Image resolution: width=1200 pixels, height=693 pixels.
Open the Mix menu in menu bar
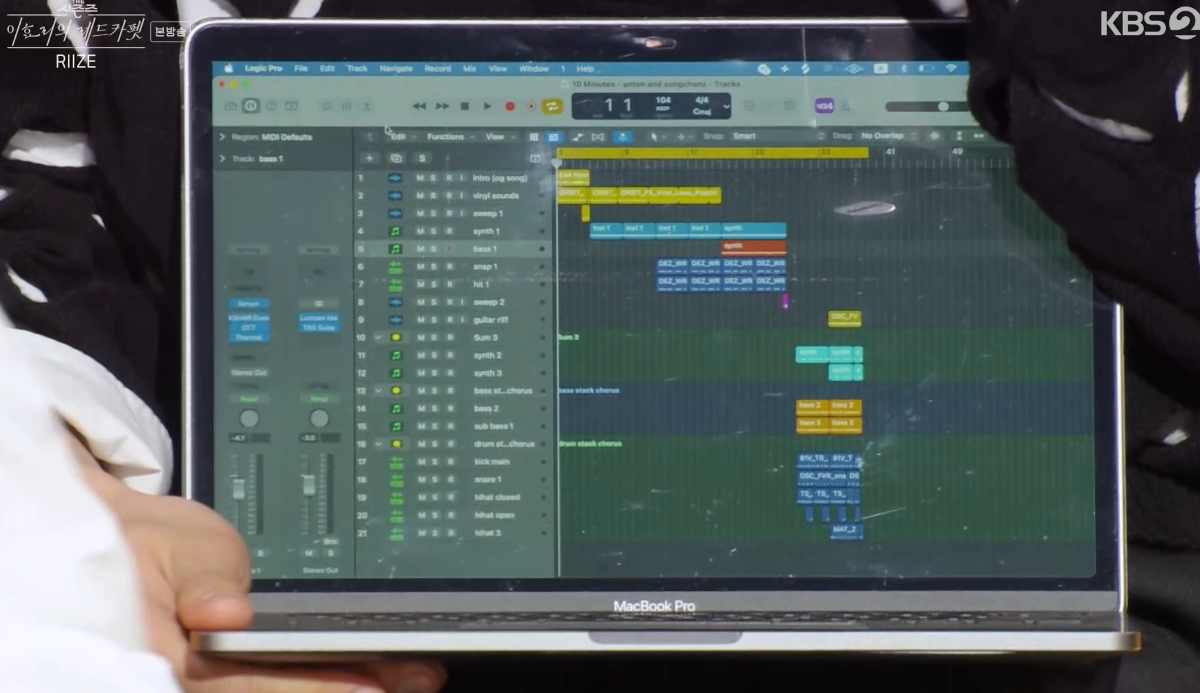tap(469, 69)
